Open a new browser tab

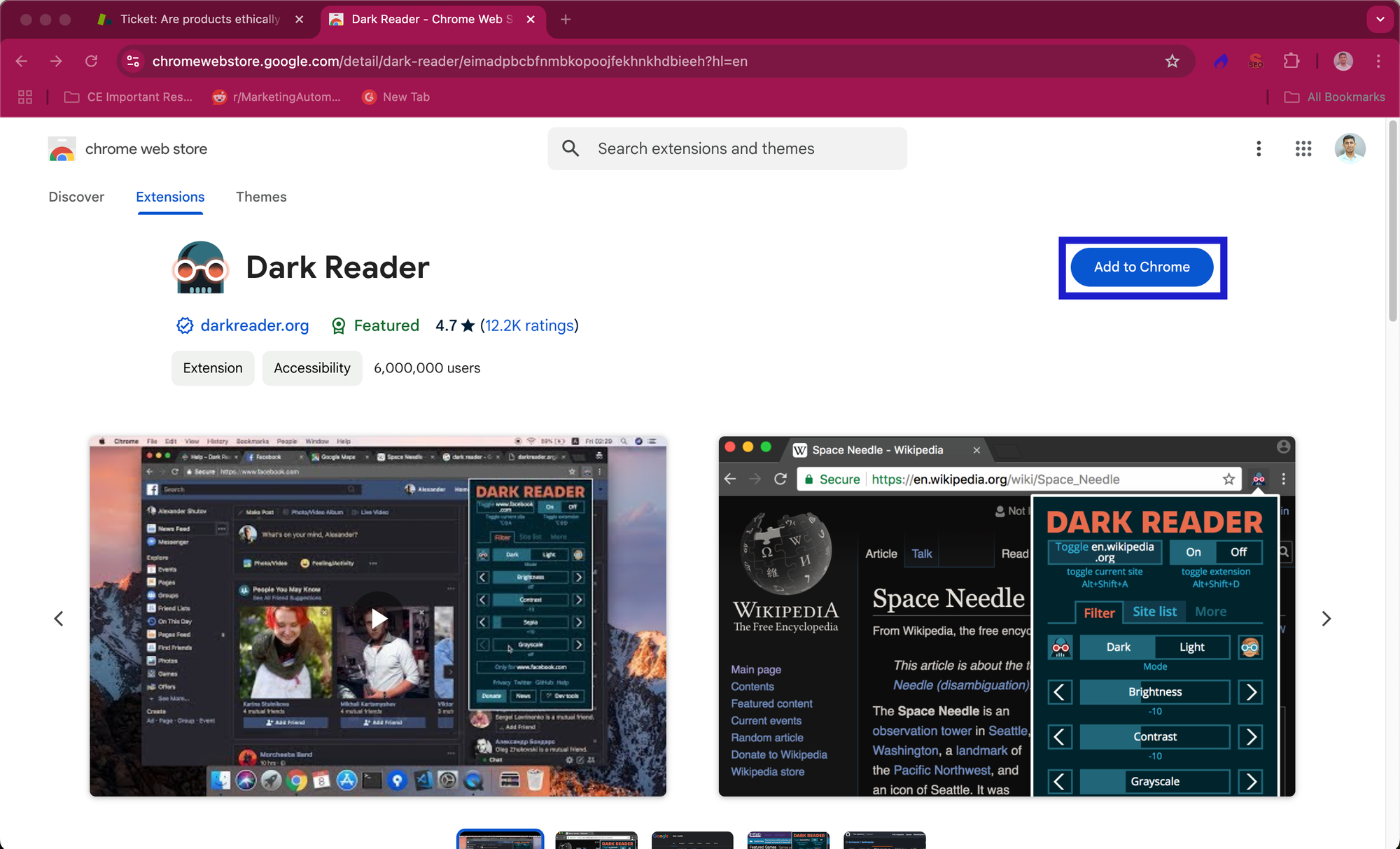click(x=566, y=19)
